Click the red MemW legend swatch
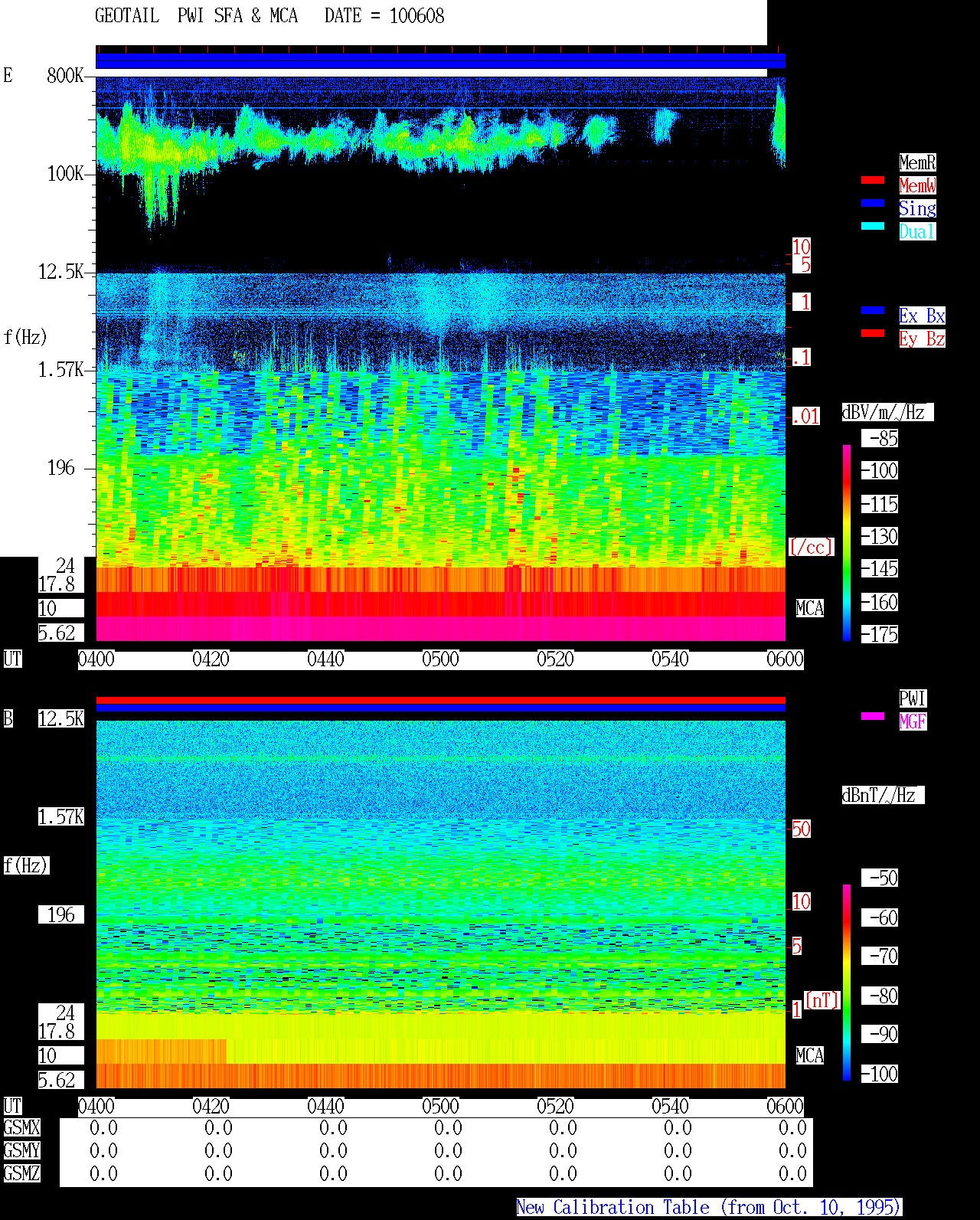The image size is (980, 1220). [873, 180]
